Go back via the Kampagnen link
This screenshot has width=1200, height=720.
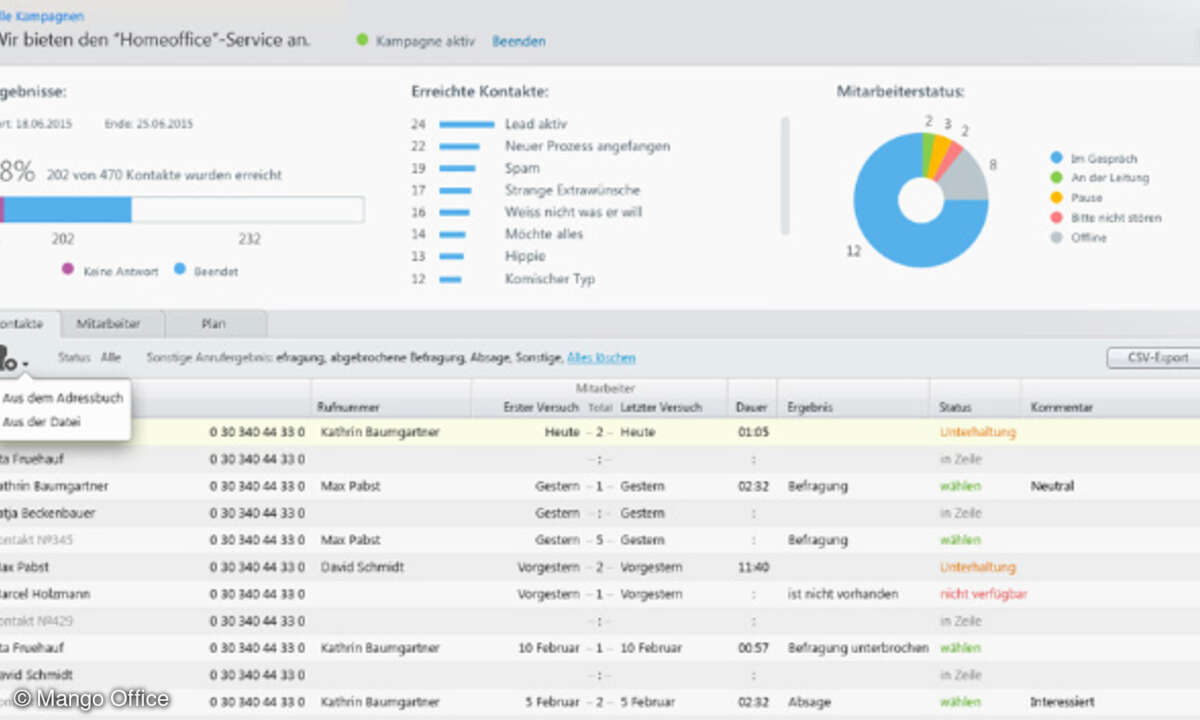coord(42,16)
